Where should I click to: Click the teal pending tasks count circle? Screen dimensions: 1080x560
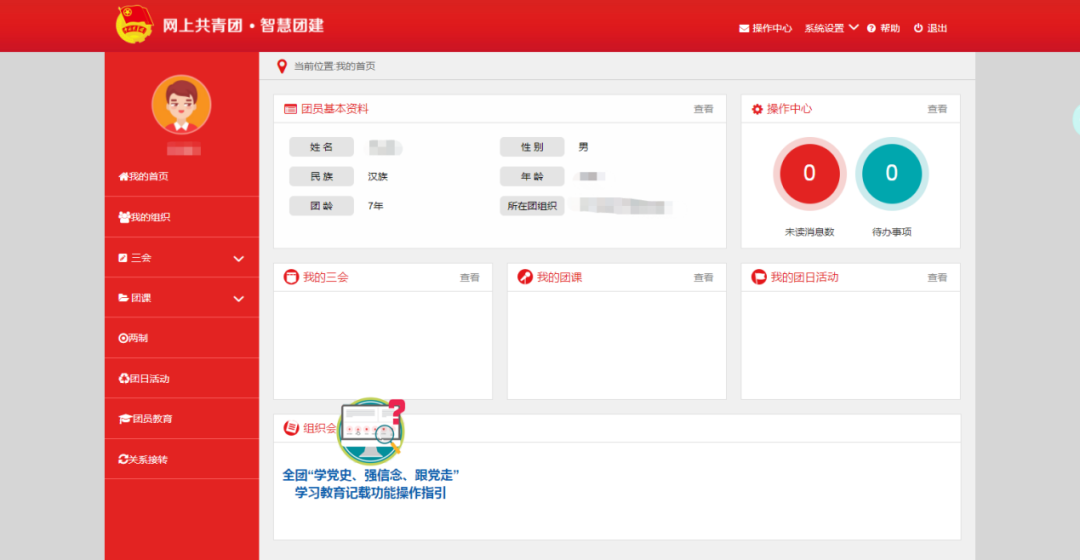[891, 173]
